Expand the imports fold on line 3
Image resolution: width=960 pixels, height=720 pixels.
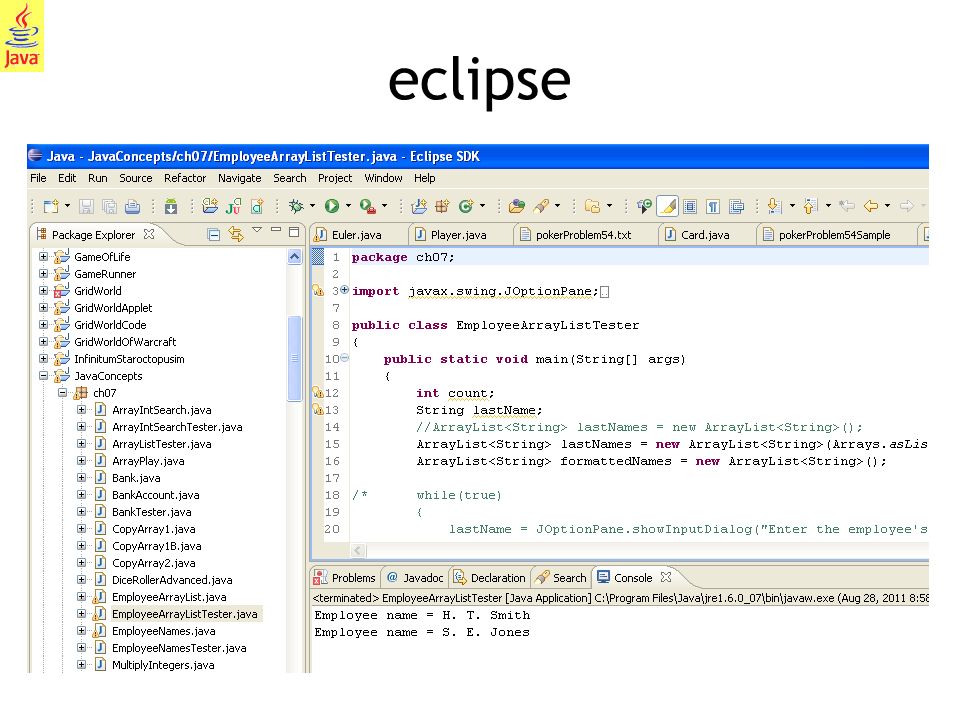[x=345, y=290]
